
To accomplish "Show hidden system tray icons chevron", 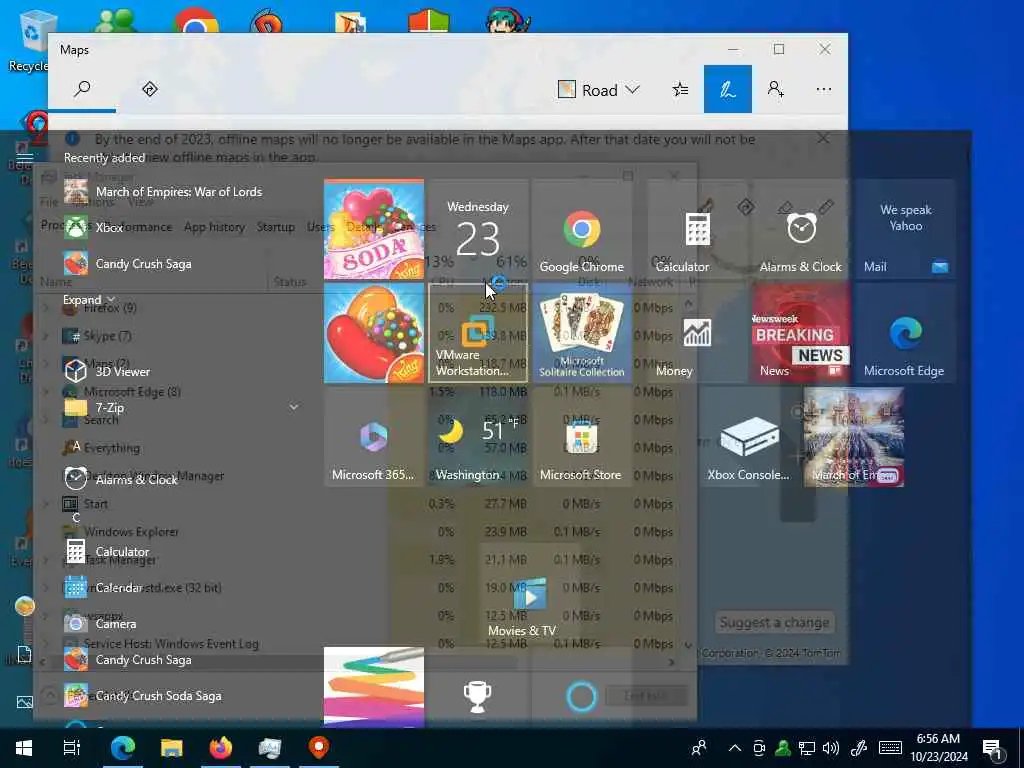I will 735,748.
